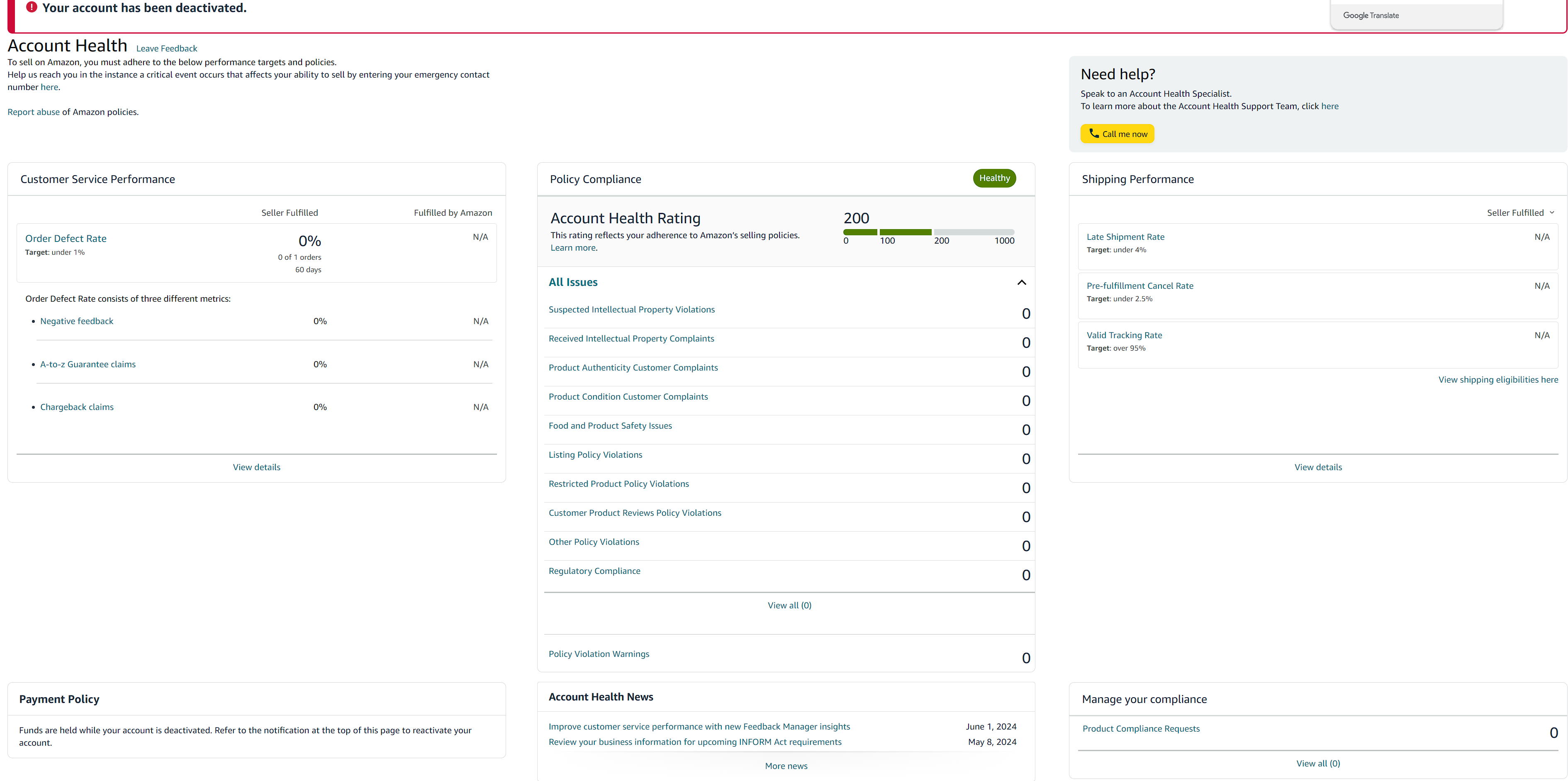The width and height of the screenshot is (1568, 781).
Task: Open Product Condition Customer Complaints
Action: 628,396
